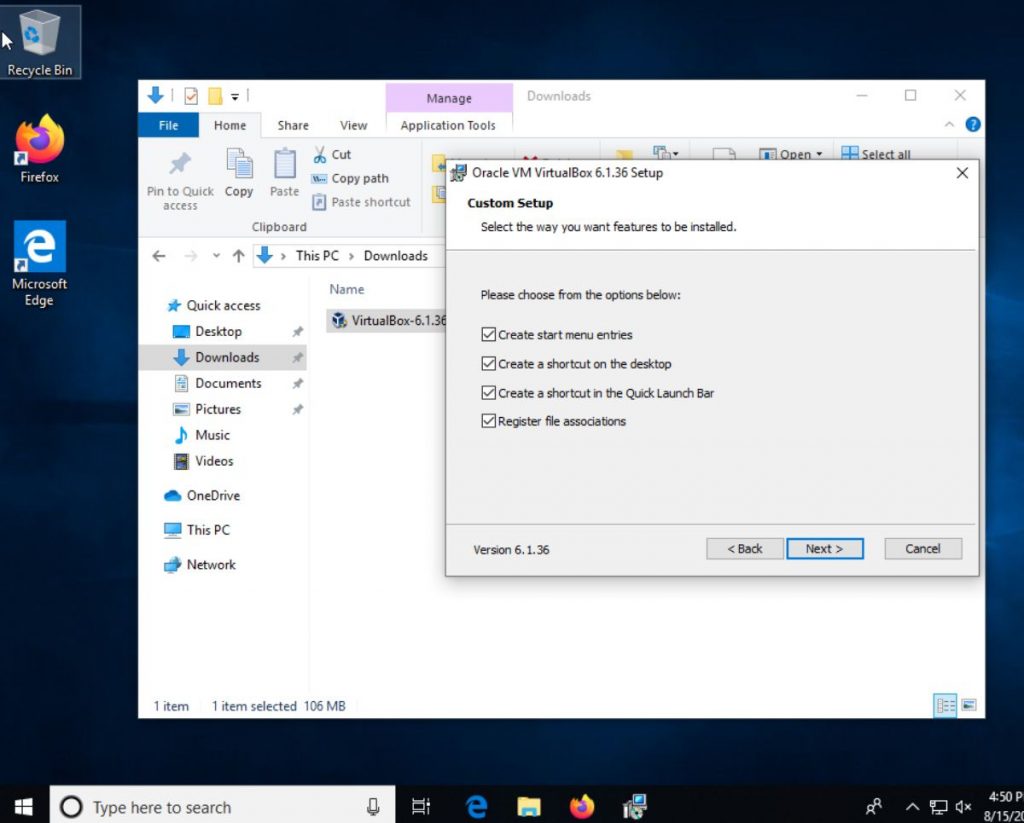
Task: Click Next in the VirtualBox installer
Action: click(825, 548)
